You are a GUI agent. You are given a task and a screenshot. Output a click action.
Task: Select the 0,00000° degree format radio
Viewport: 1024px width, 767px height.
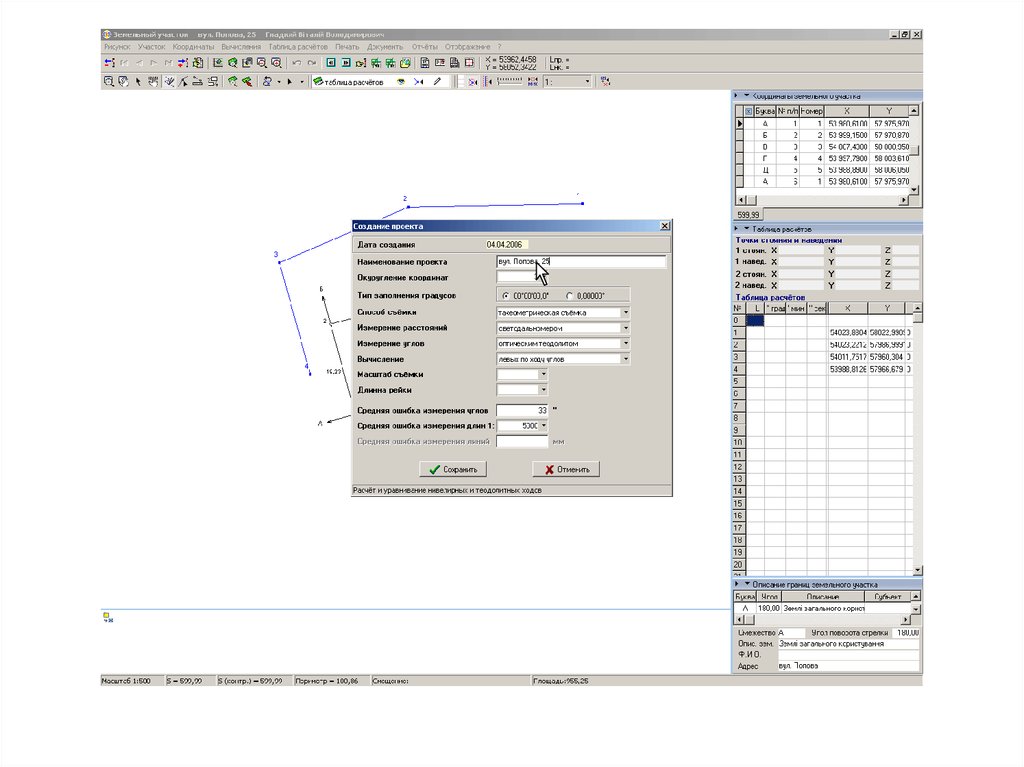click(x=569, y=296)
